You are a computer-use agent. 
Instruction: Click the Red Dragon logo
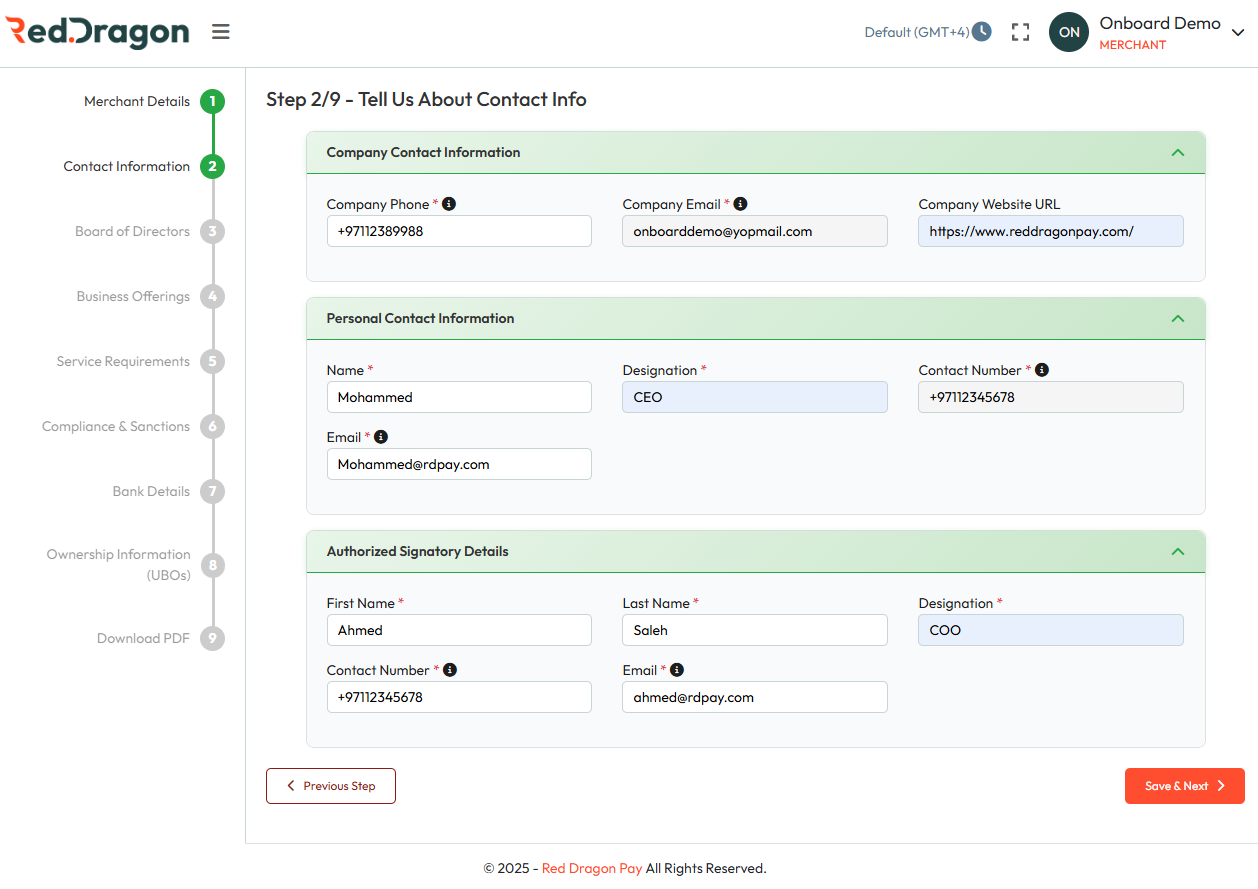97,32
